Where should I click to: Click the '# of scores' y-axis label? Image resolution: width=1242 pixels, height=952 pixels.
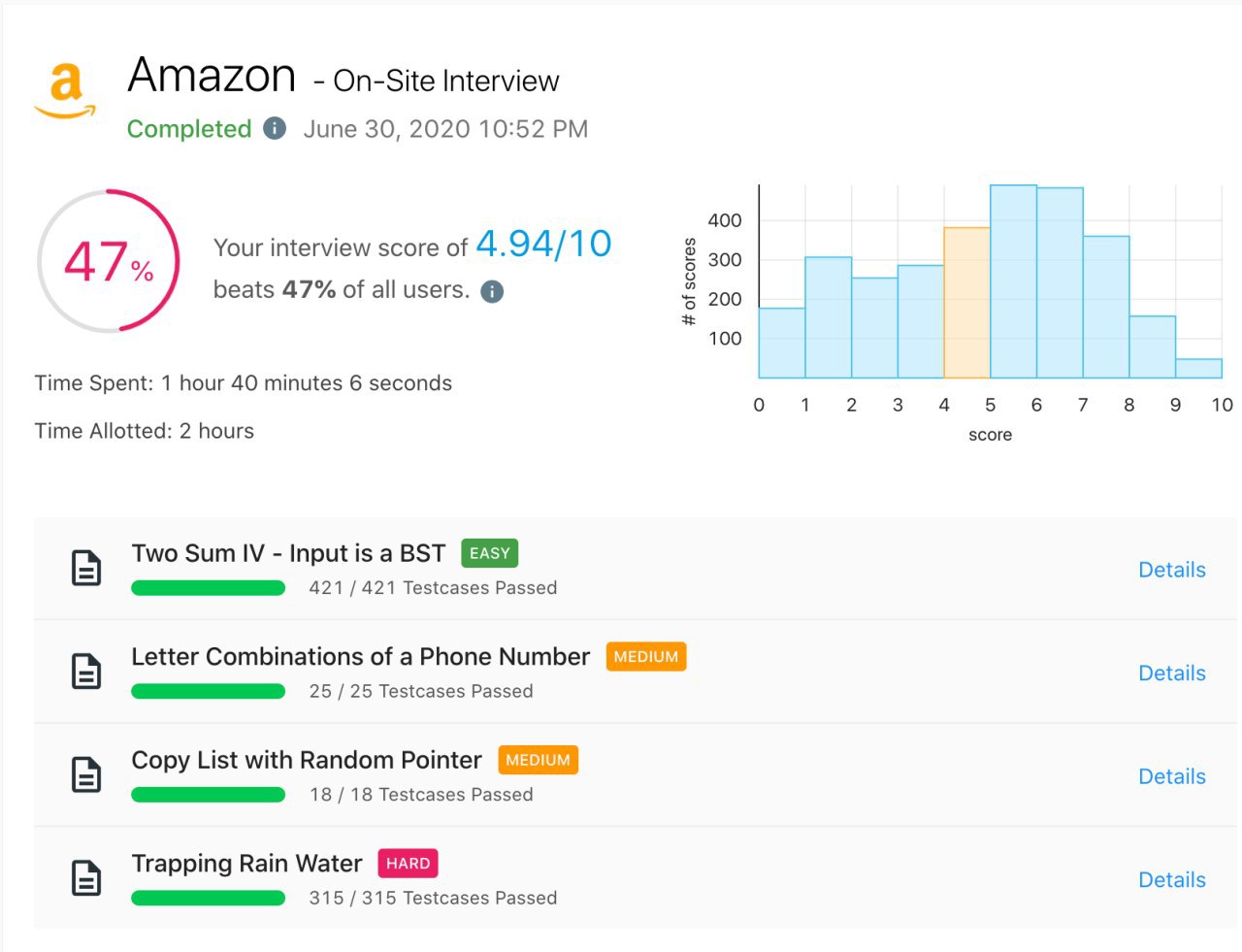pos(690,281)
